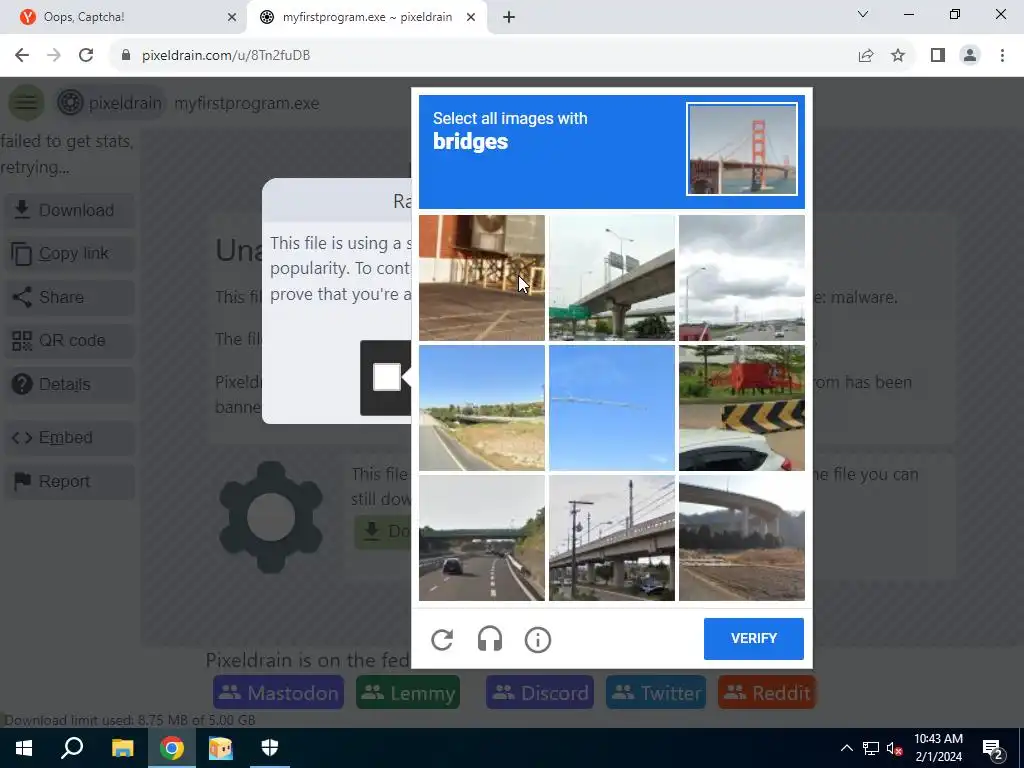Screen dimensions: 1024x768
Task: Toggle the browser side panel
Action: click(x=938, y=56)
